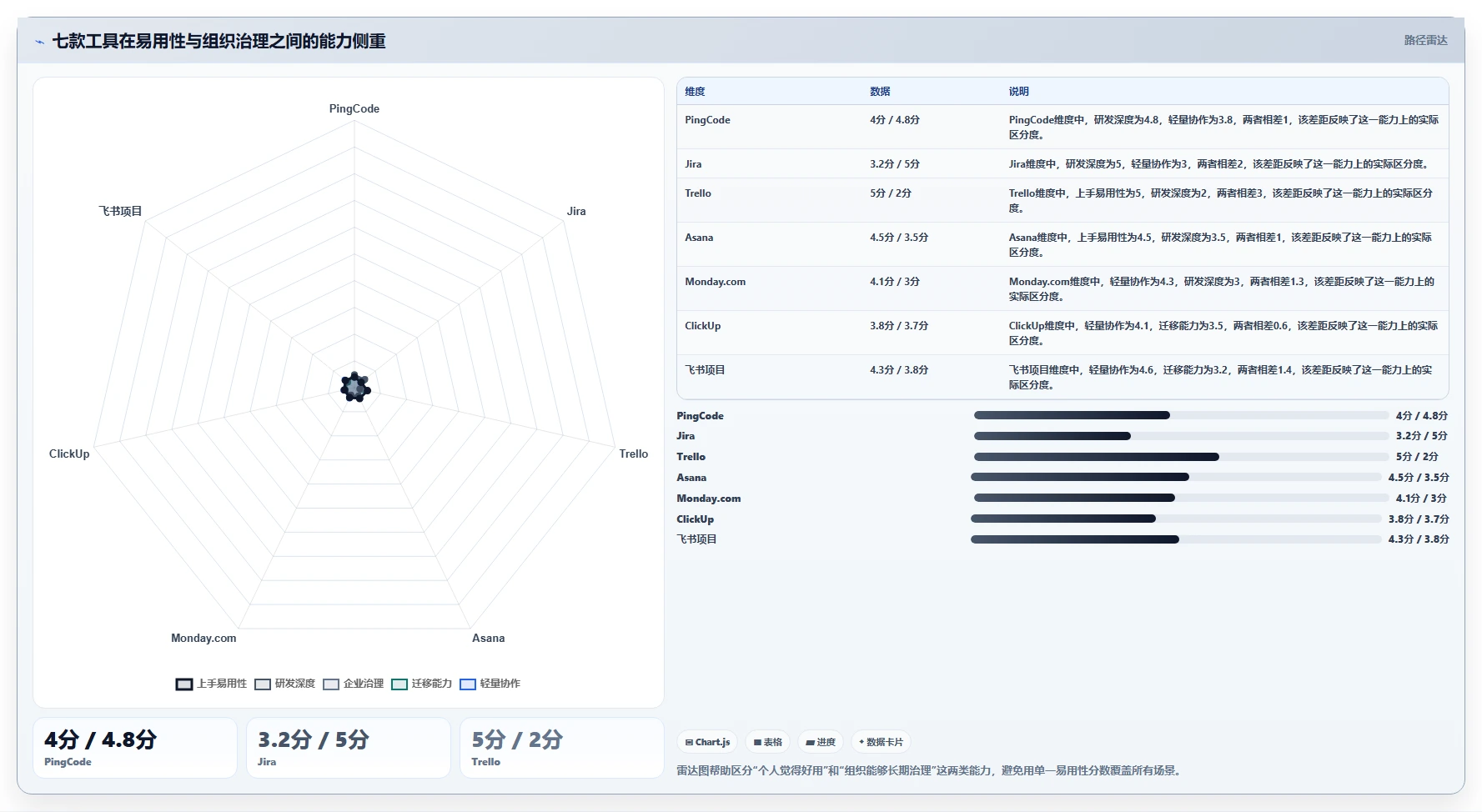Click the radar axis label Jira
1482x812 pixels.
tap(576, 212)
